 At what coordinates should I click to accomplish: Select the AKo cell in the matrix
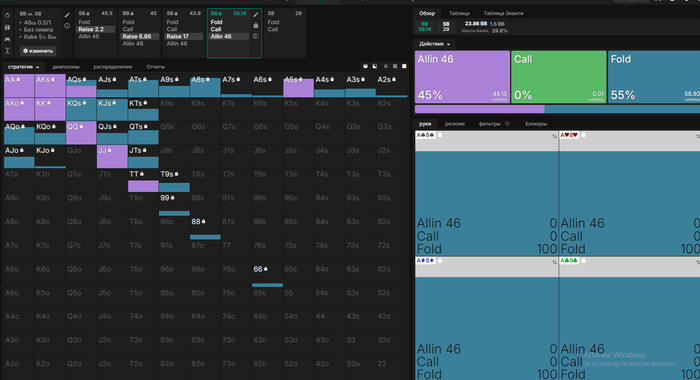(19, 109)
